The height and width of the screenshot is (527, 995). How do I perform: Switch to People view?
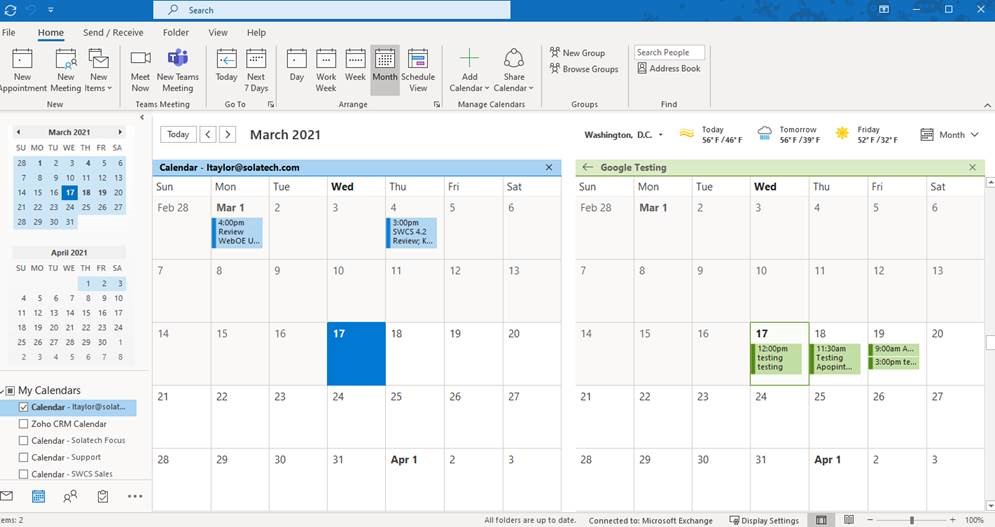(x=70, y=497)
